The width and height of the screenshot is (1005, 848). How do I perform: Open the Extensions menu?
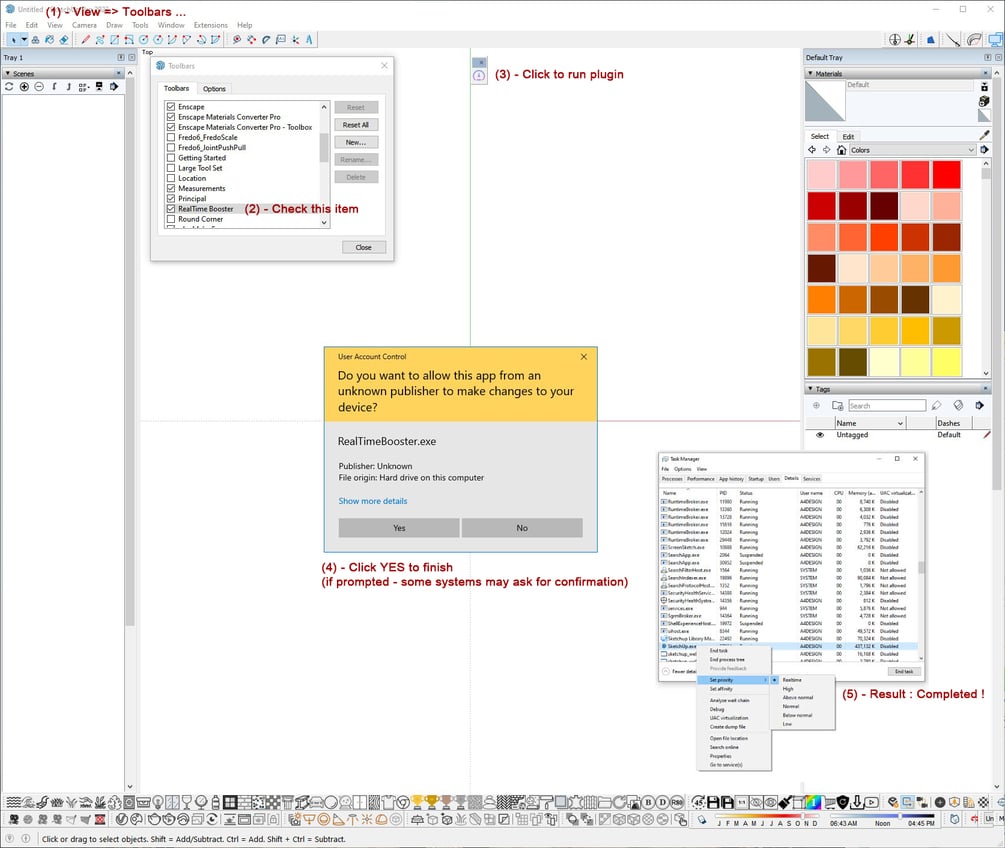[210, 25]
